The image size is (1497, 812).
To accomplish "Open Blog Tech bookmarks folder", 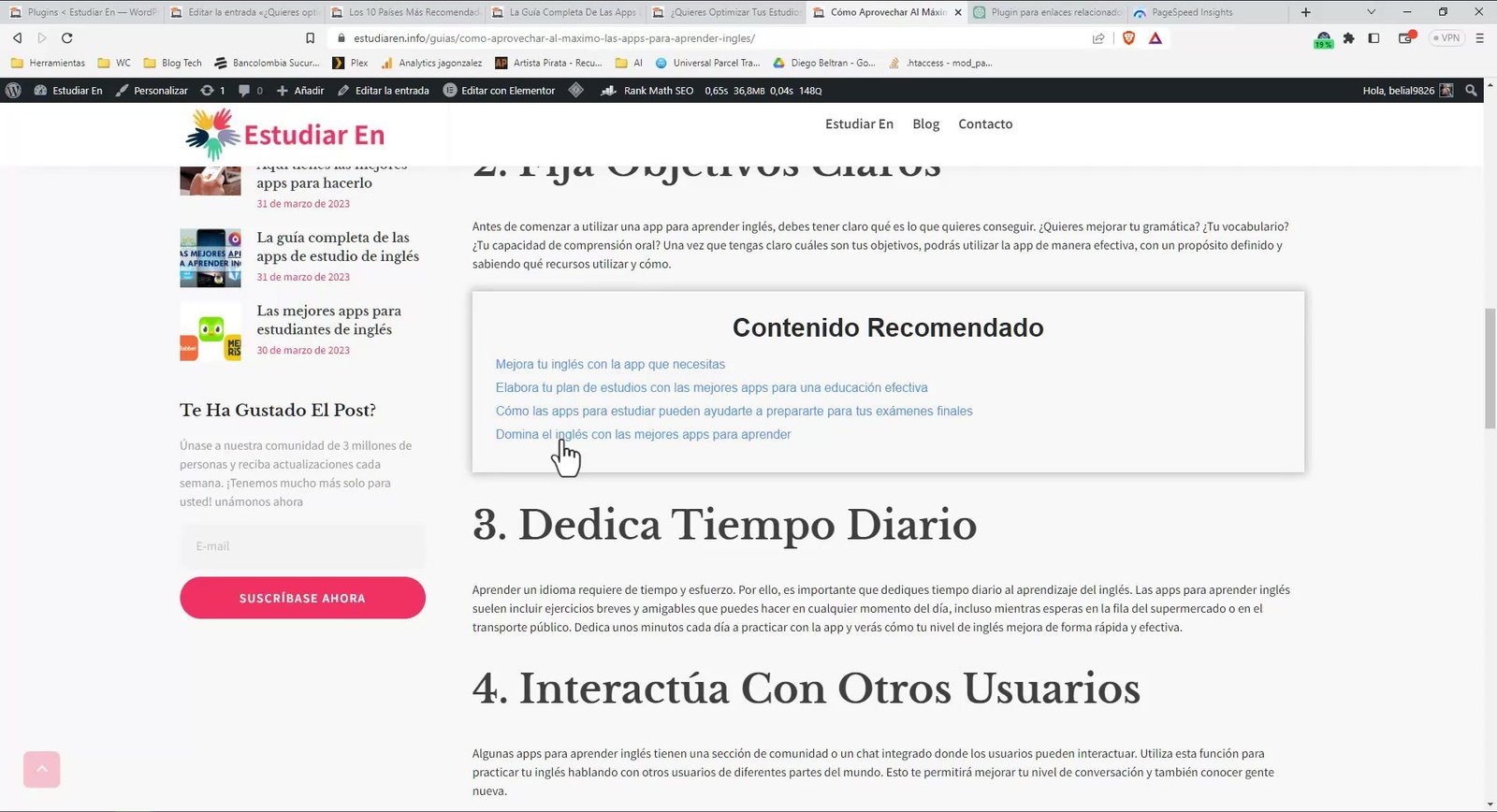I will pyautogui.click(x=172, y=64).
